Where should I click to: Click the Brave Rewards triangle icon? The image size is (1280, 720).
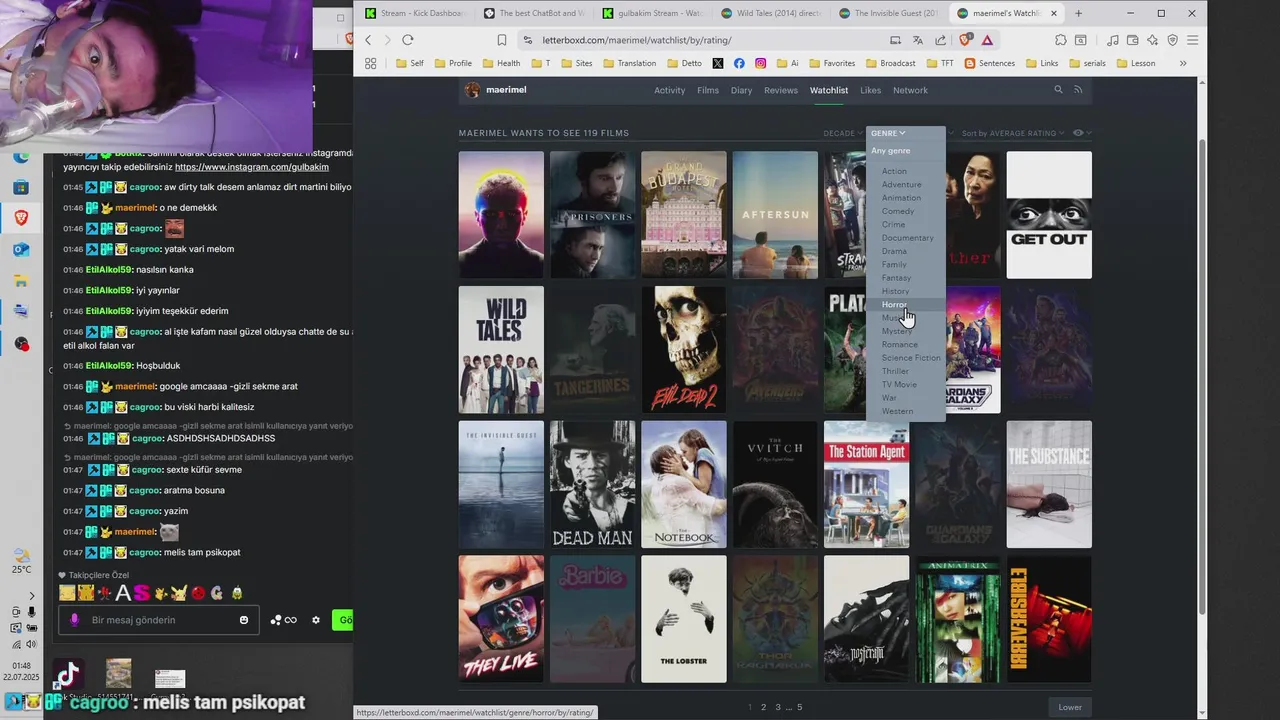click(987, 40)
